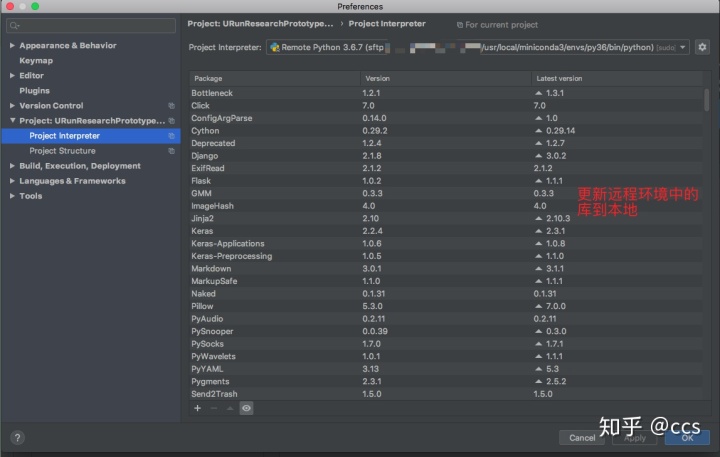Toggle the show early releases eye icon
This screenshot has height=457, width=720.
click(246, 408)
